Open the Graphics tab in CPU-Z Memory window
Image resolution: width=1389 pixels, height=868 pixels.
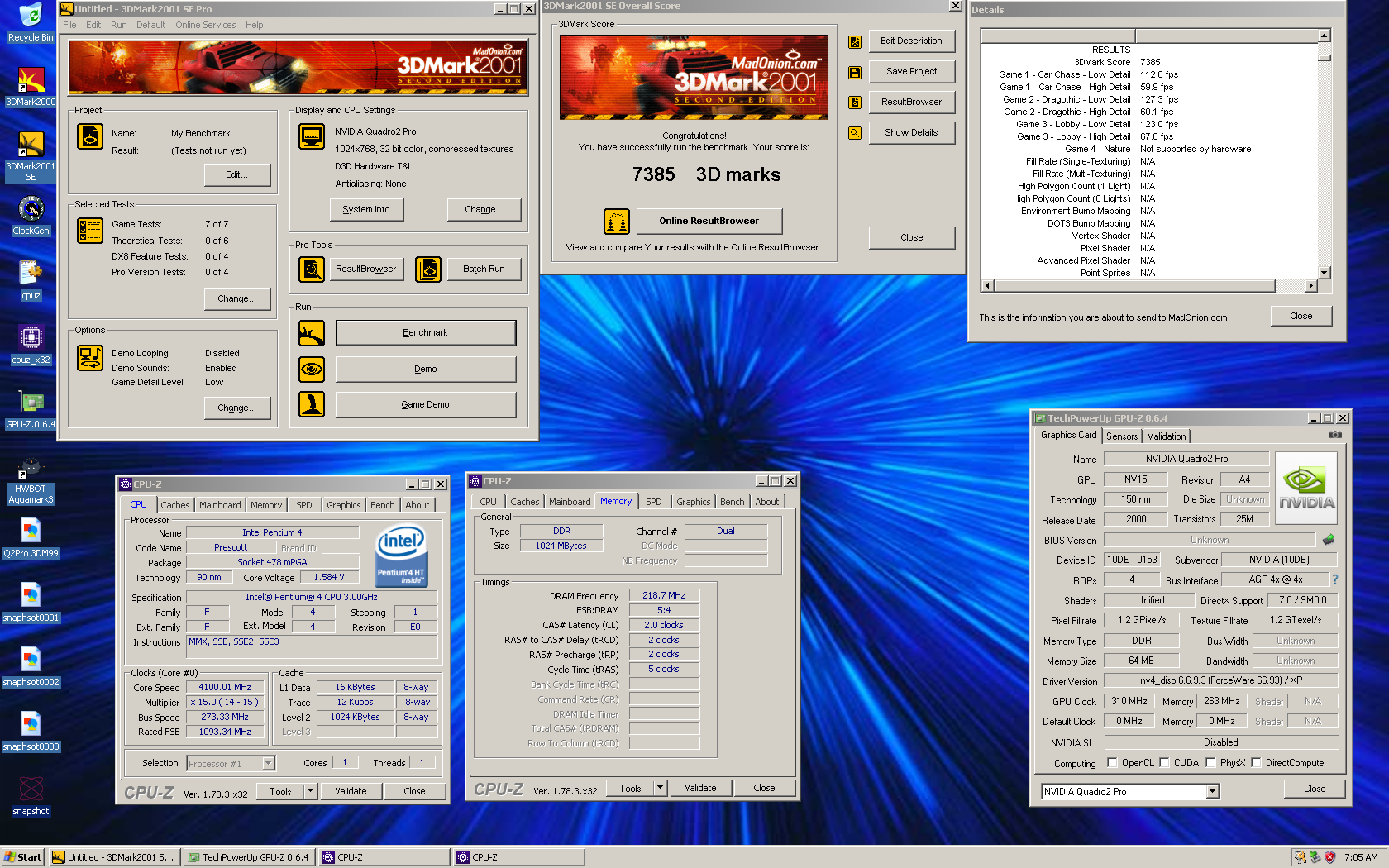[x=694, y=502]
